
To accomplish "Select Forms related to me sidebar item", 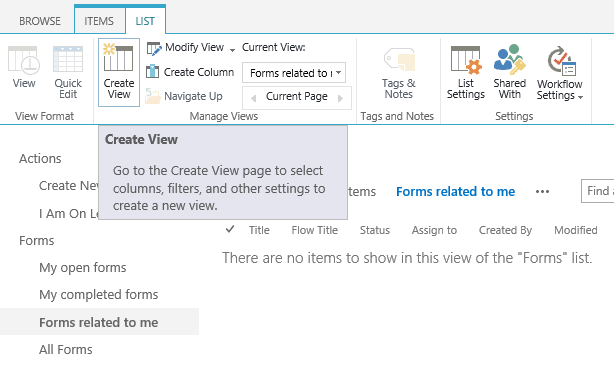I will click(x=99, y=322).
